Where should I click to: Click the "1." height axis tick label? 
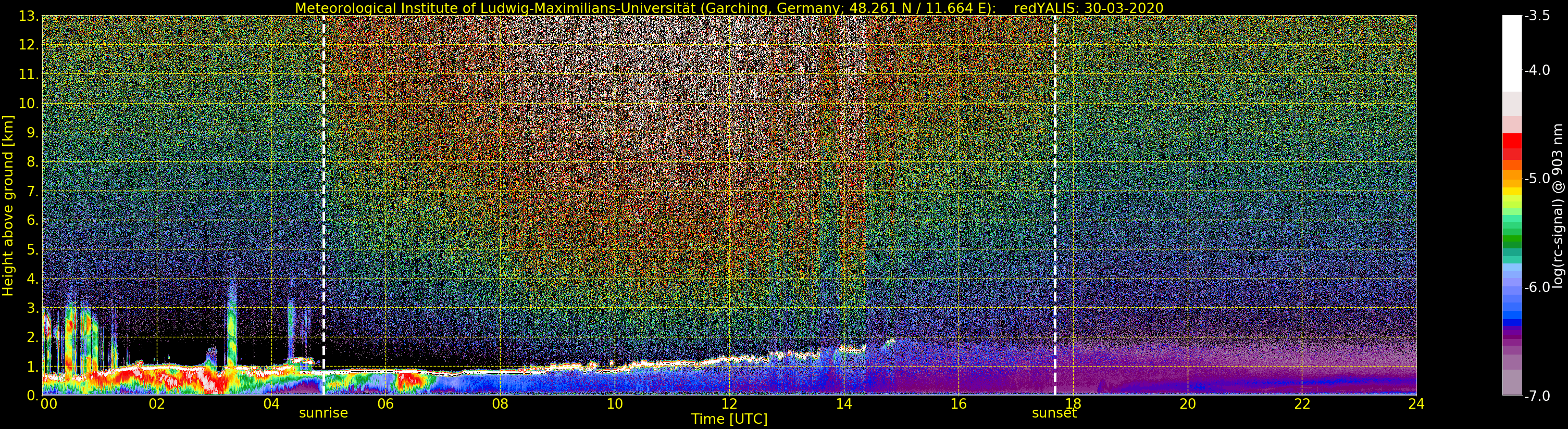(x=32, y=367)
